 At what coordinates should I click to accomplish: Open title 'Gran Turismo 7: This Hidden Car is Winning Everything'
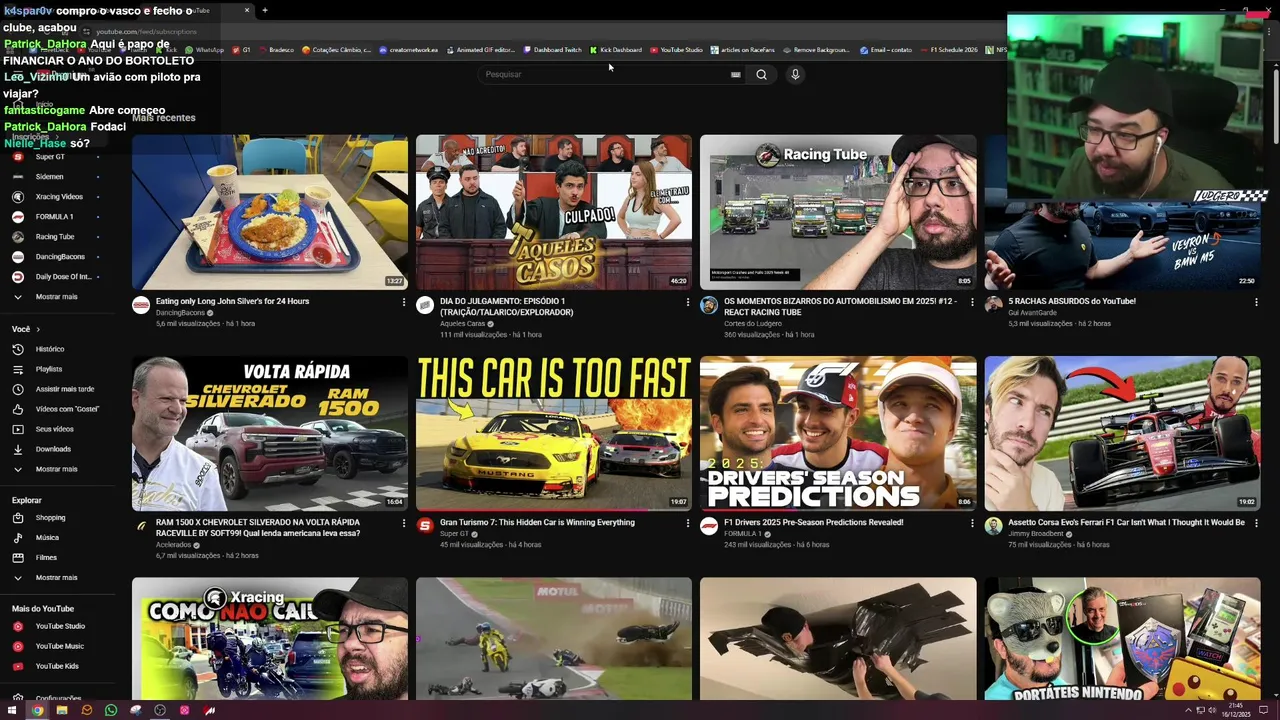pyautogui.click(x=537, y=522)
